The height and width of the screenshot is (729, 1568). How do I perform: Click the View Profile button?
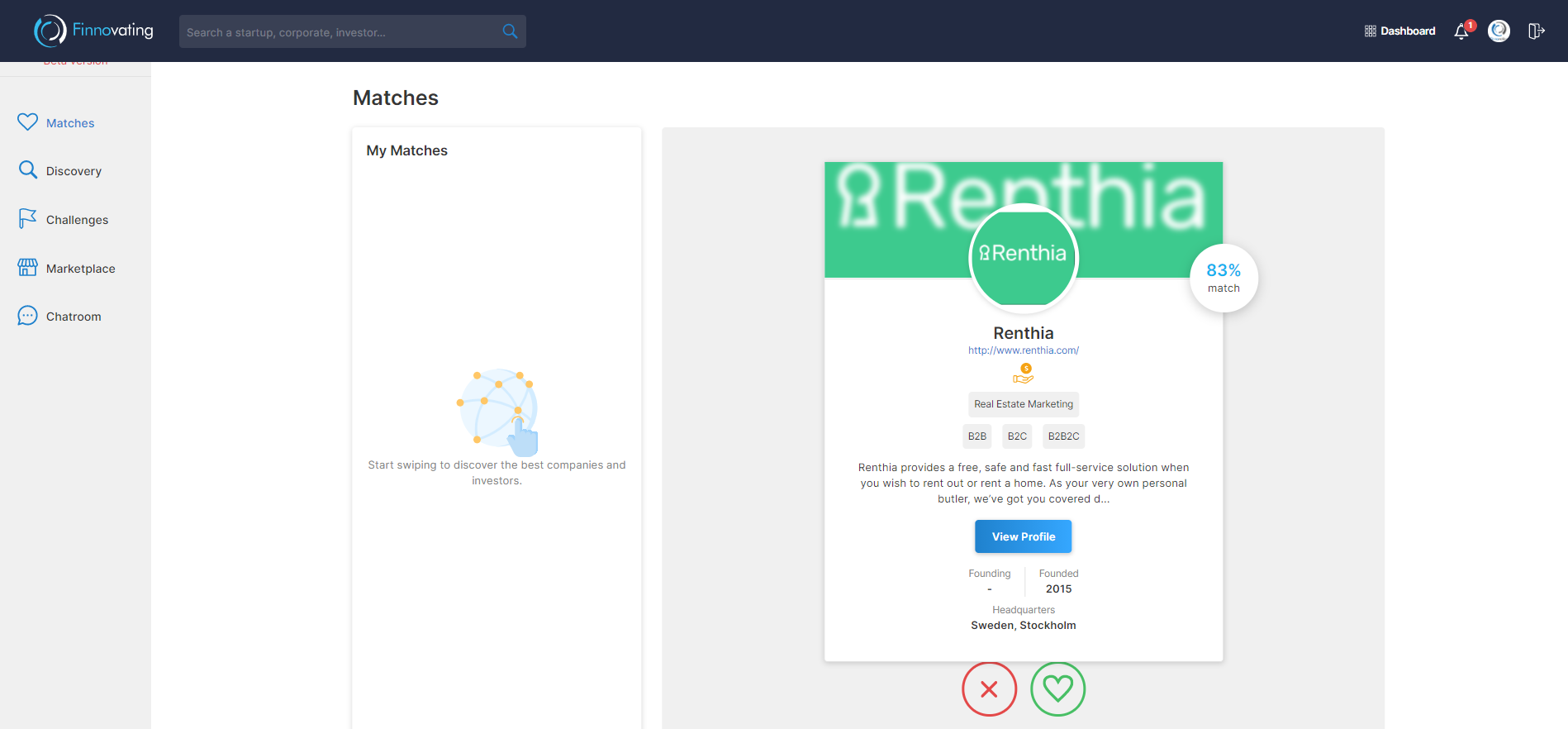click(x=1024, y=536)
